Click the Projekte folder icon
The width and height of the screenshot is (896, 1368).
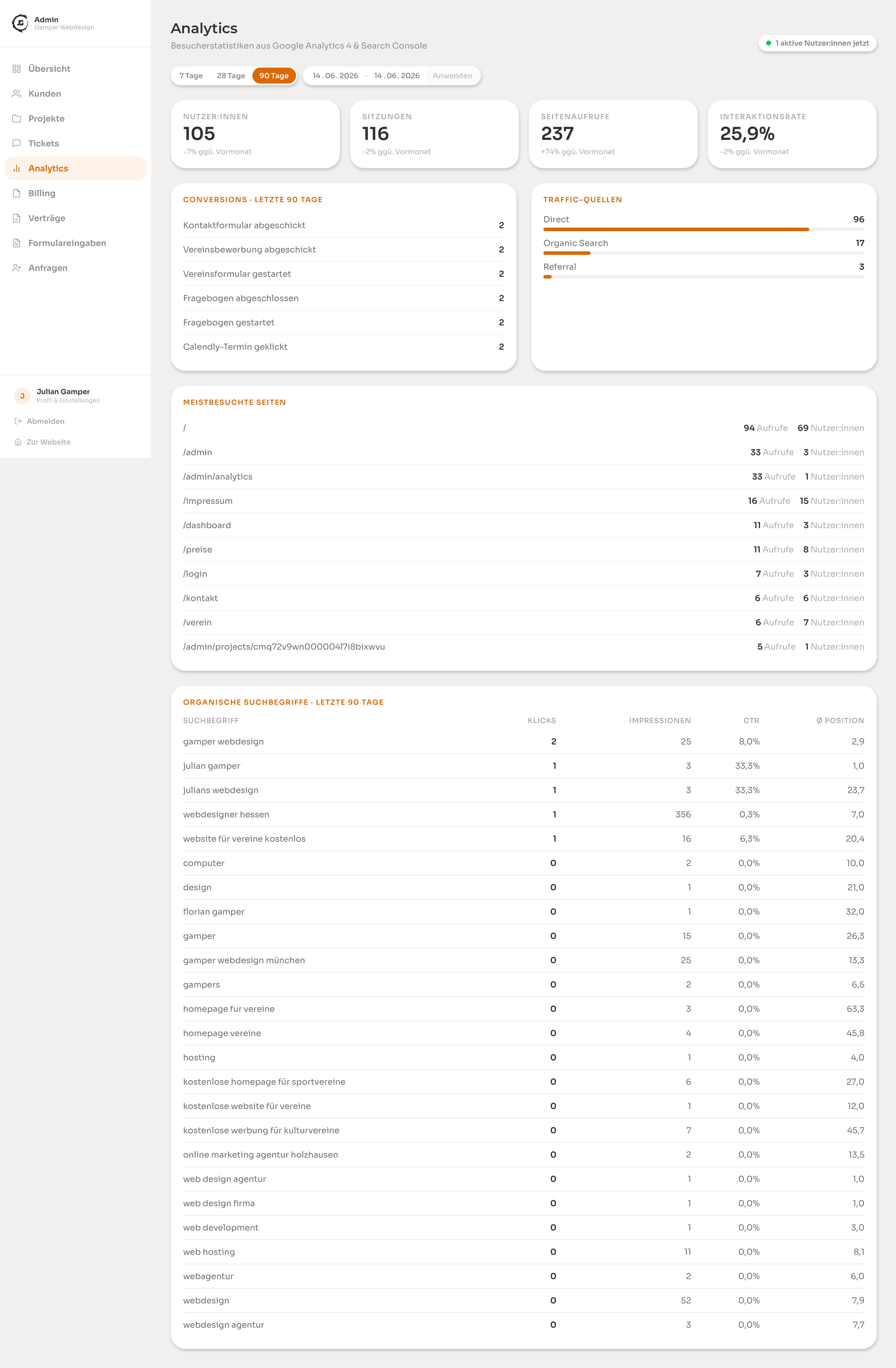pyautogui.click(x=17, y=119)
